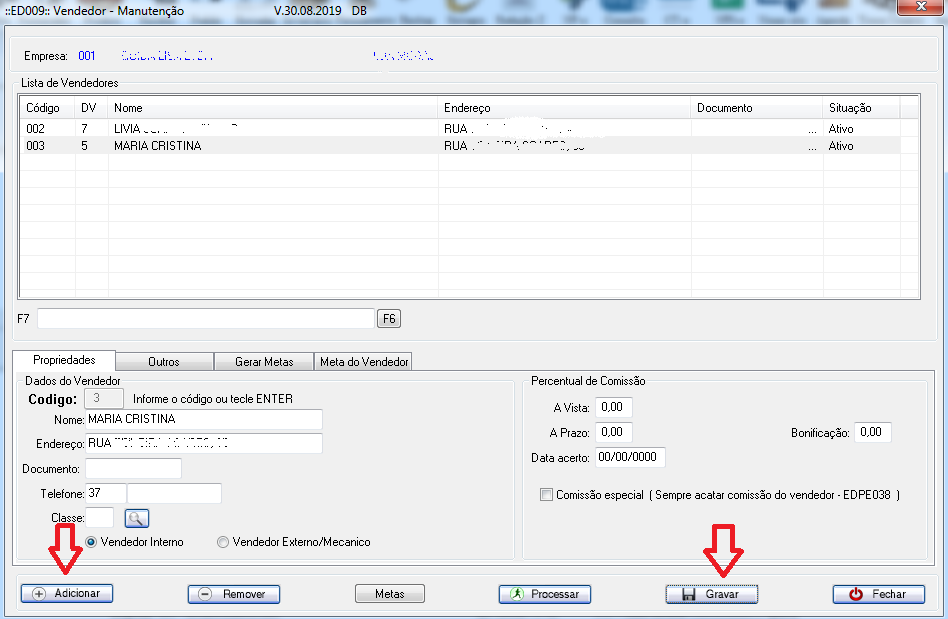Screen dimensions: 948x619
Task: Click the Nome input field
Action: (204, 419)
